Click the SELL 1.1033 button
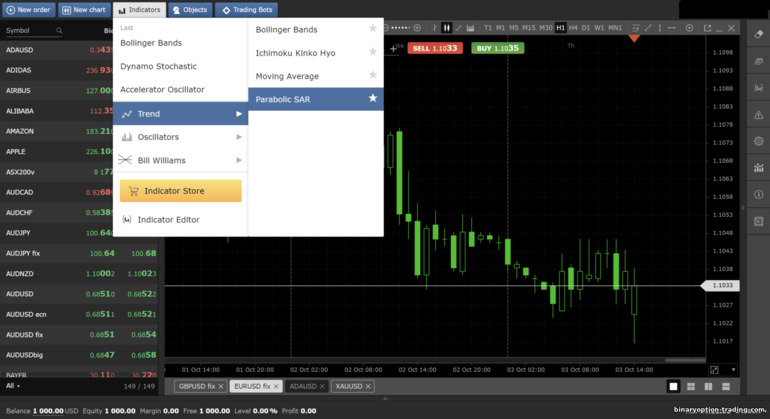 pyautogui.click(x=435, y=48)
